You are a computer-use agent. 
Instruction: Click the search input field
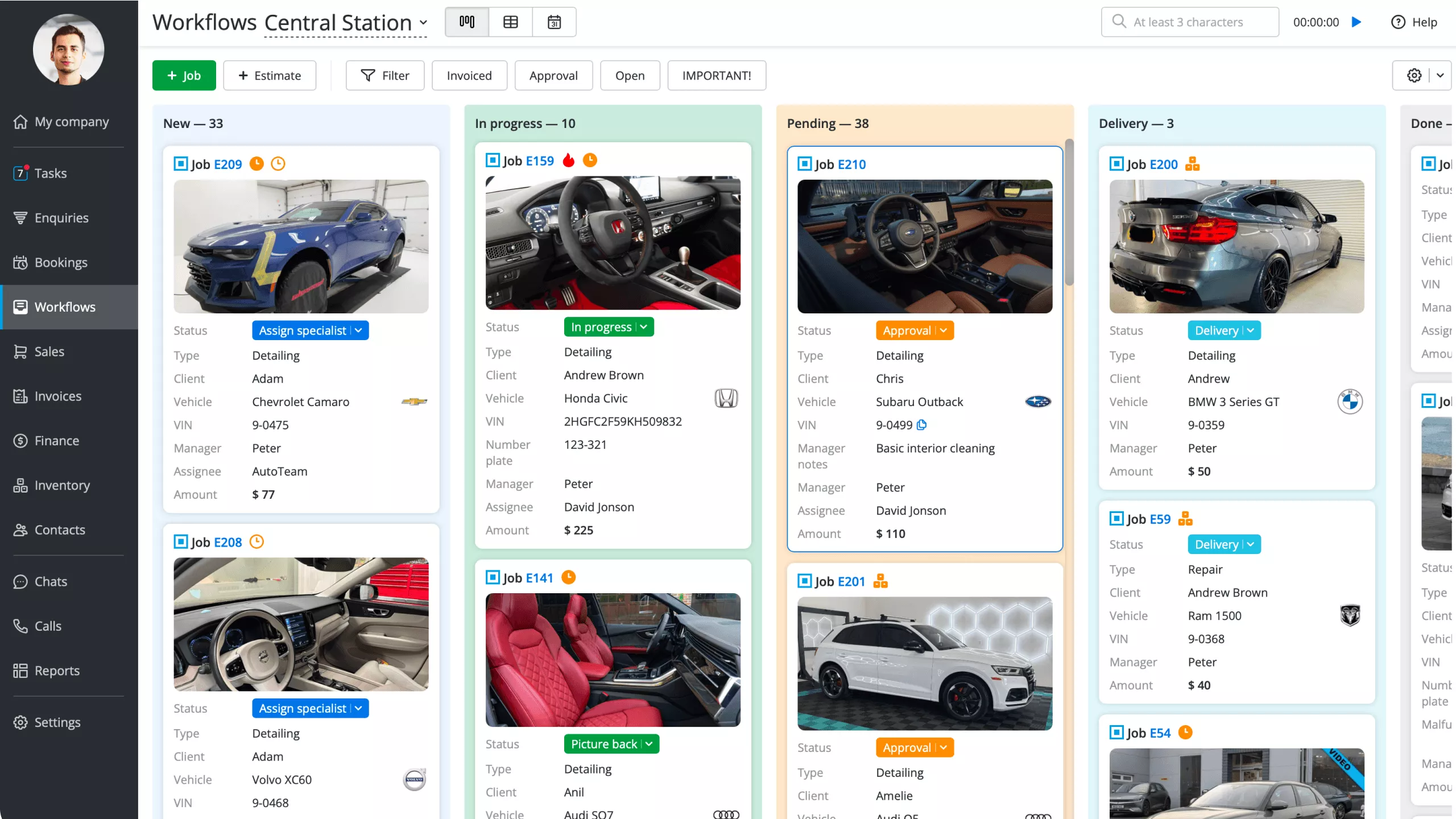pyautogui.click(x=1190, y=22)
